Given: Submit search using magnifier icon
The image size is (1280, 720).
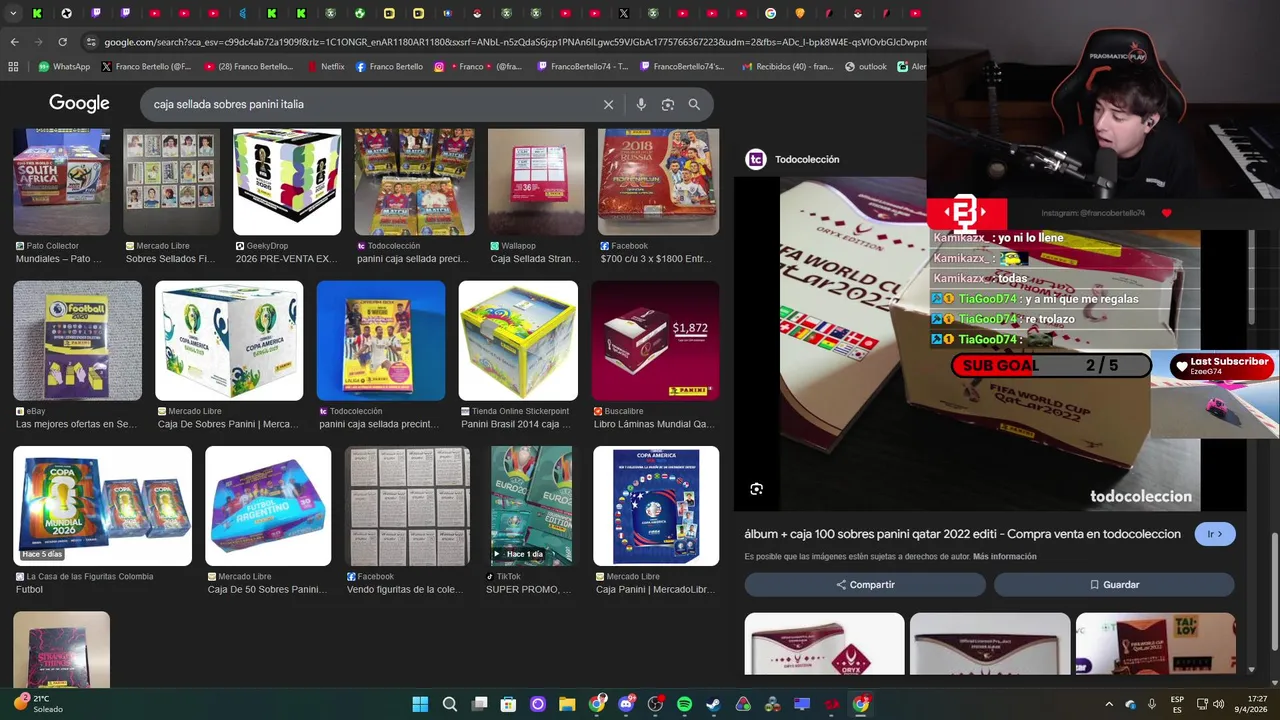Looking at the screenshot, I should [694, 104].
